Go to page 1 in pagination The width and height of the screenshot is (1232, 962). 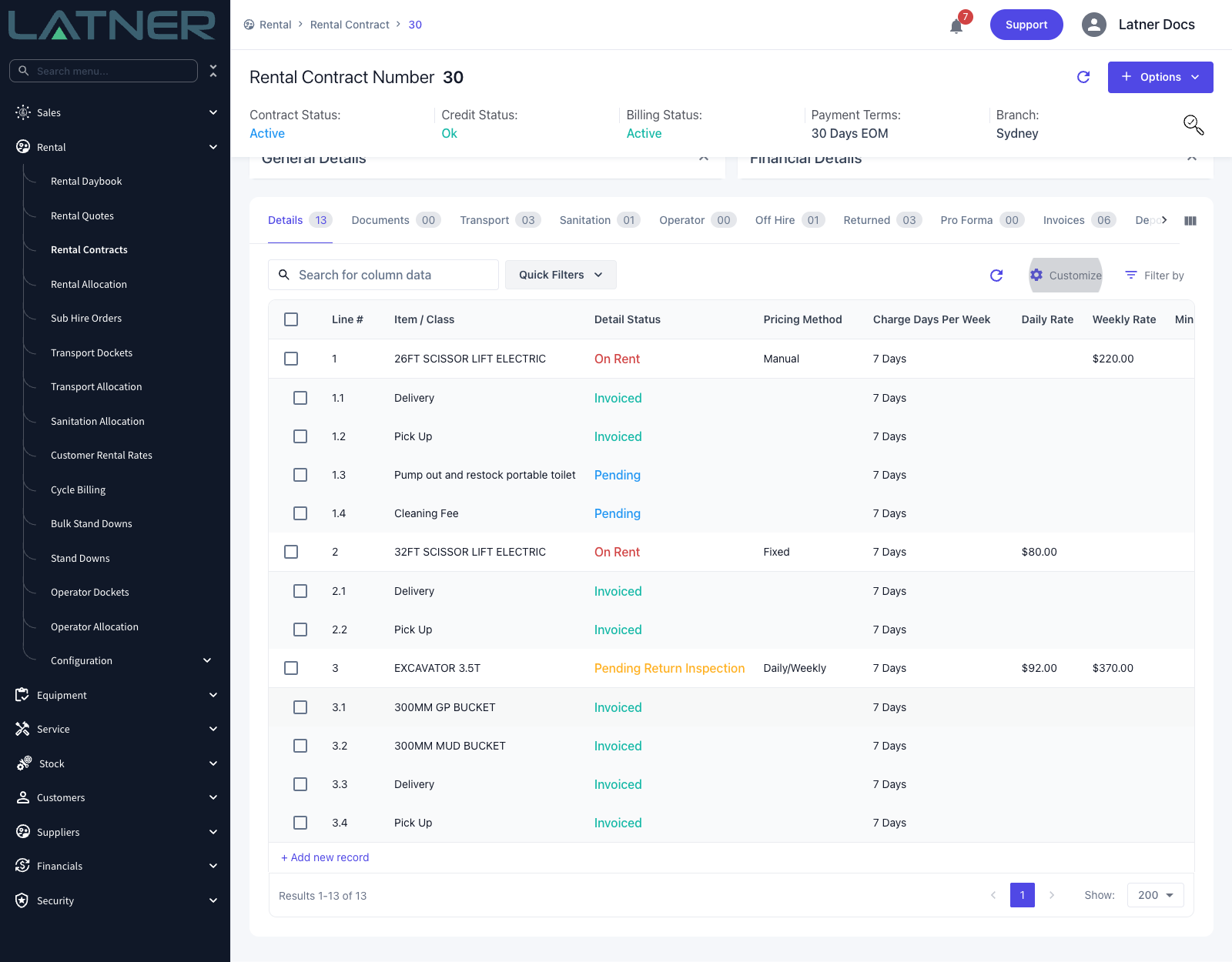tap(1023, 895)
